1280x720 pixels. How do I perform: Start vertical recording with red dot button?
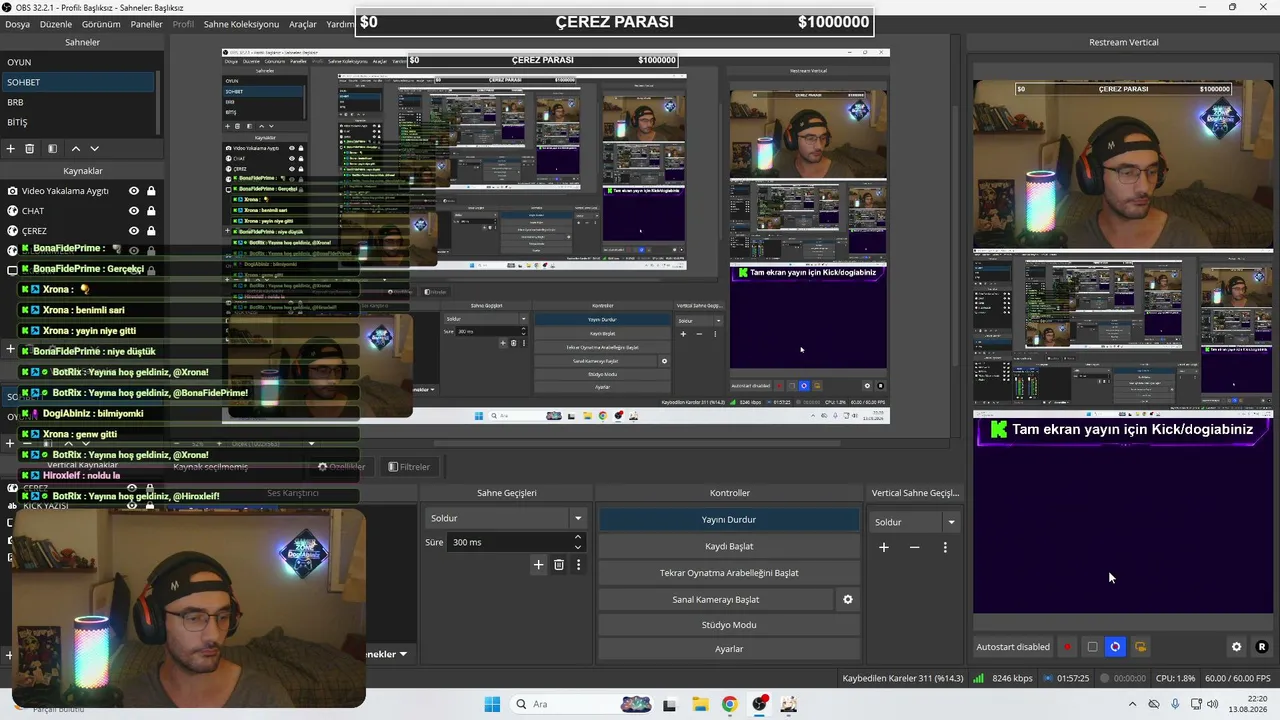[1067, 647]
